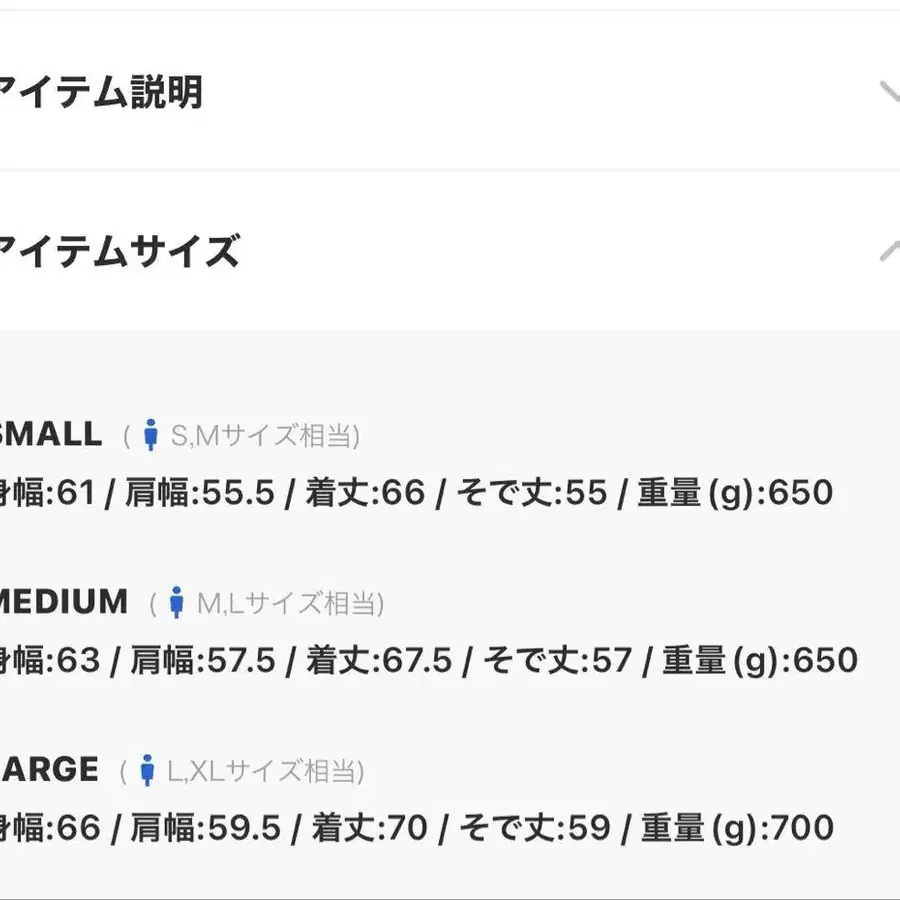The image size is (900, 900).
Task: Click the LARGE length value 着丈:70
Action: 369,828
